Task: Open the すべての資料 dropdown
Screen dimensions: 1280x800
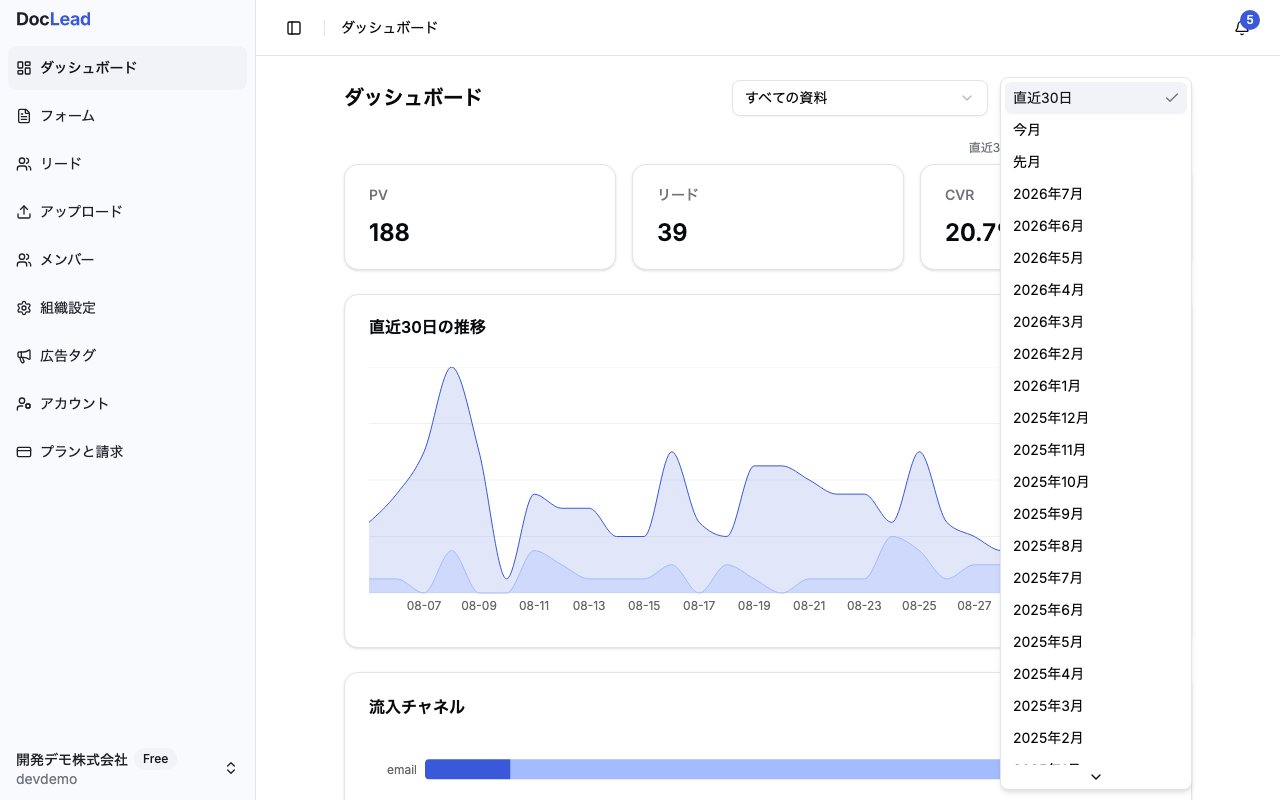Action: tap(860, 98)
